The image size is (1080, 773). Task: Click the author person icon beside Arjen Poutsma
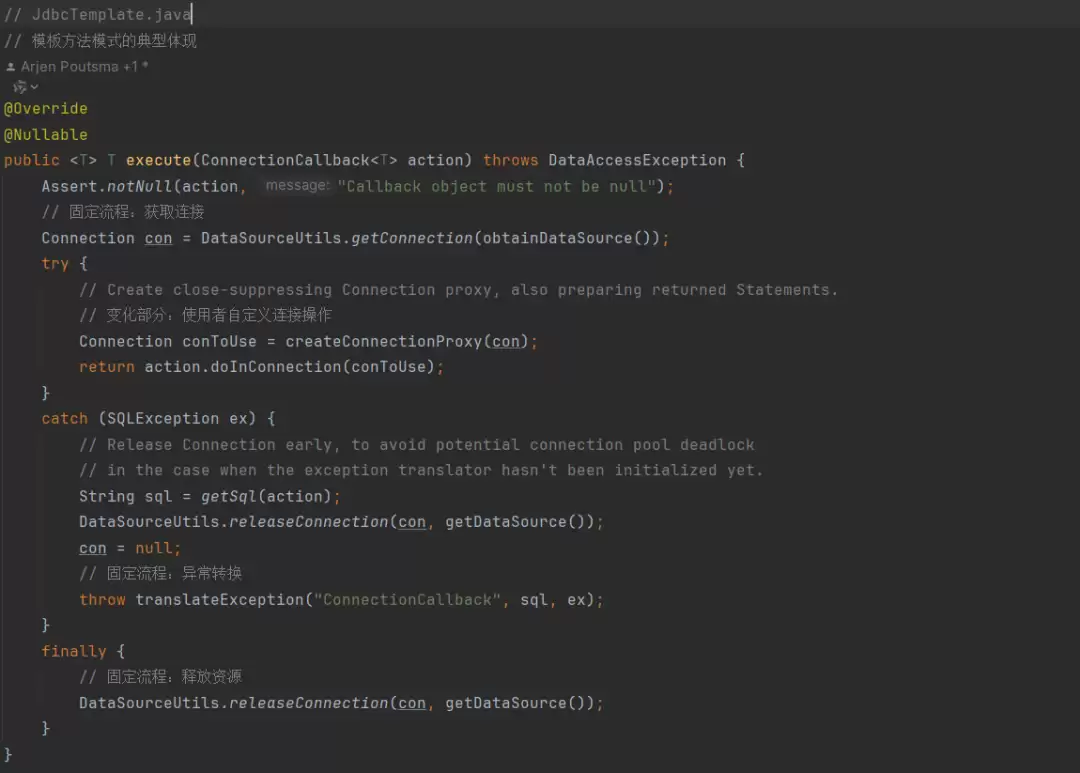click(x=11, y=67)
